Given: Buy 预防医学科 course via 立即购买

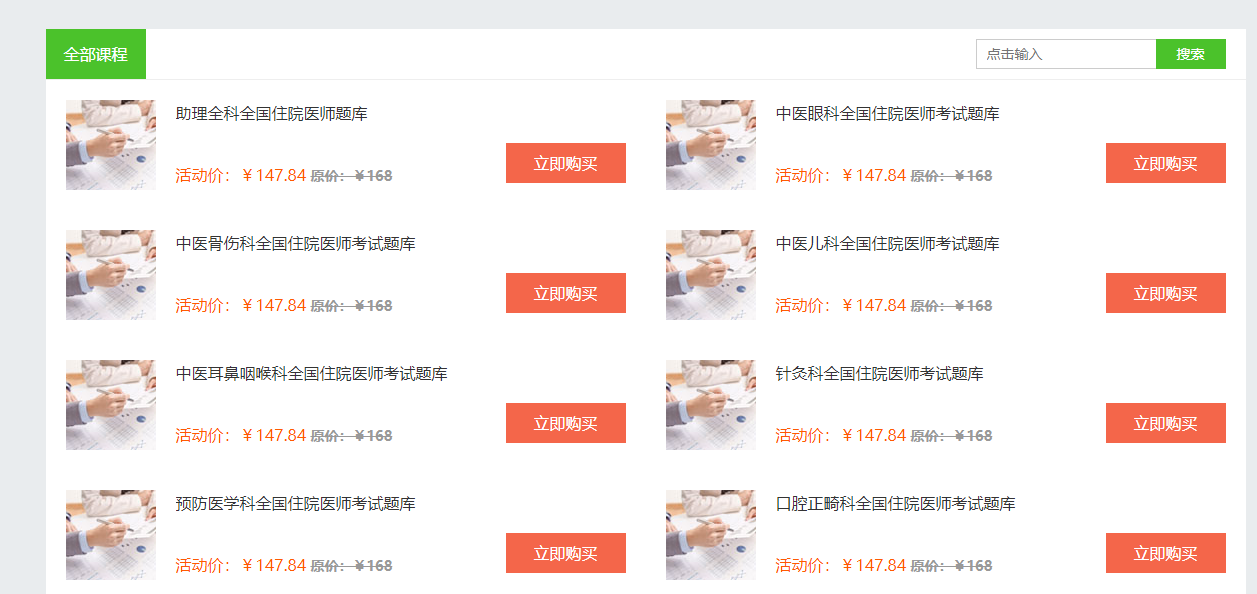Looking at the screenshot, I should pos(566,553).
